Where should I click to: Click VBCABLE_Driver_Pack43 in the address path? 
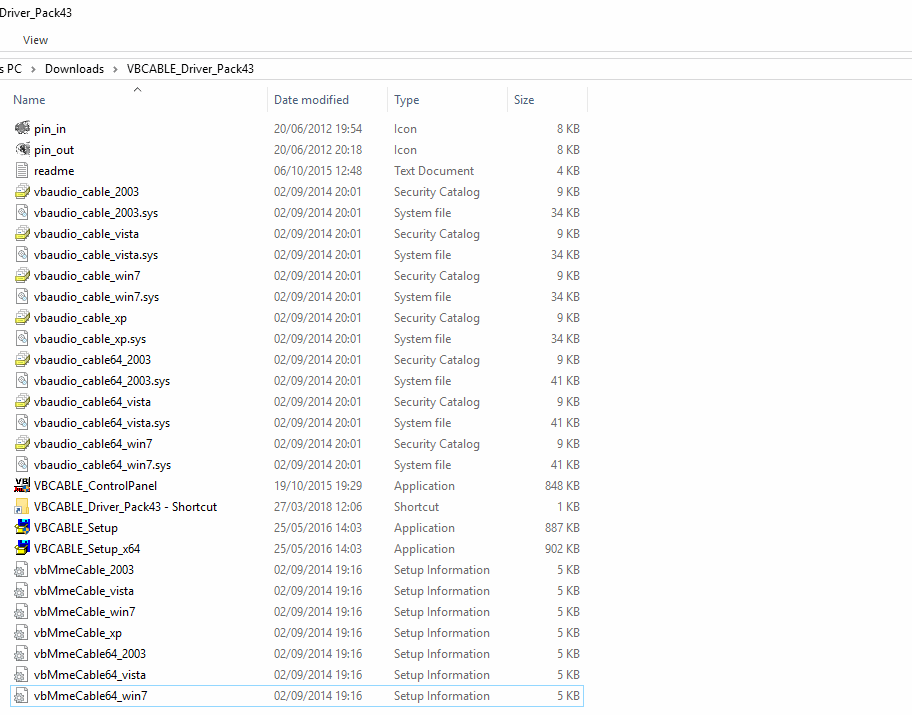coord(190,69)
